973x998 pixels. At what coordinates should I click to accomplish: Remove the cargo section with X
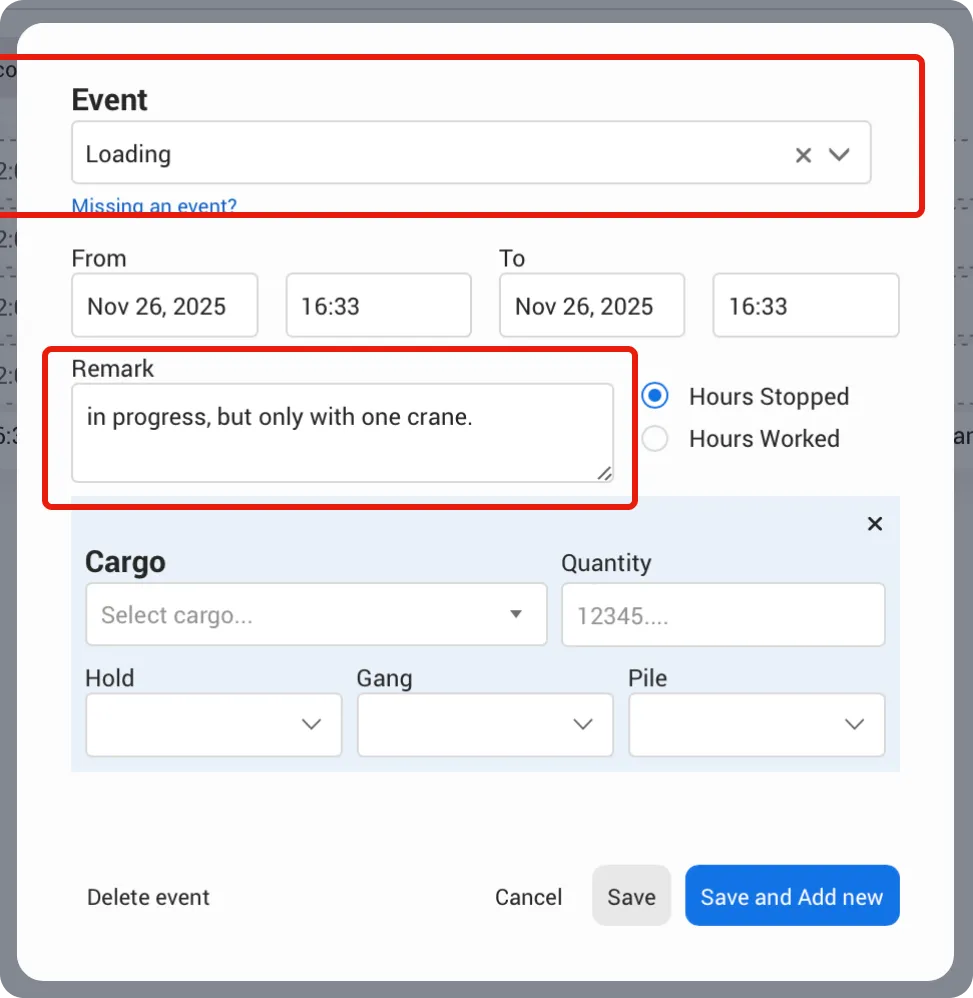click(x=875, y=524)
